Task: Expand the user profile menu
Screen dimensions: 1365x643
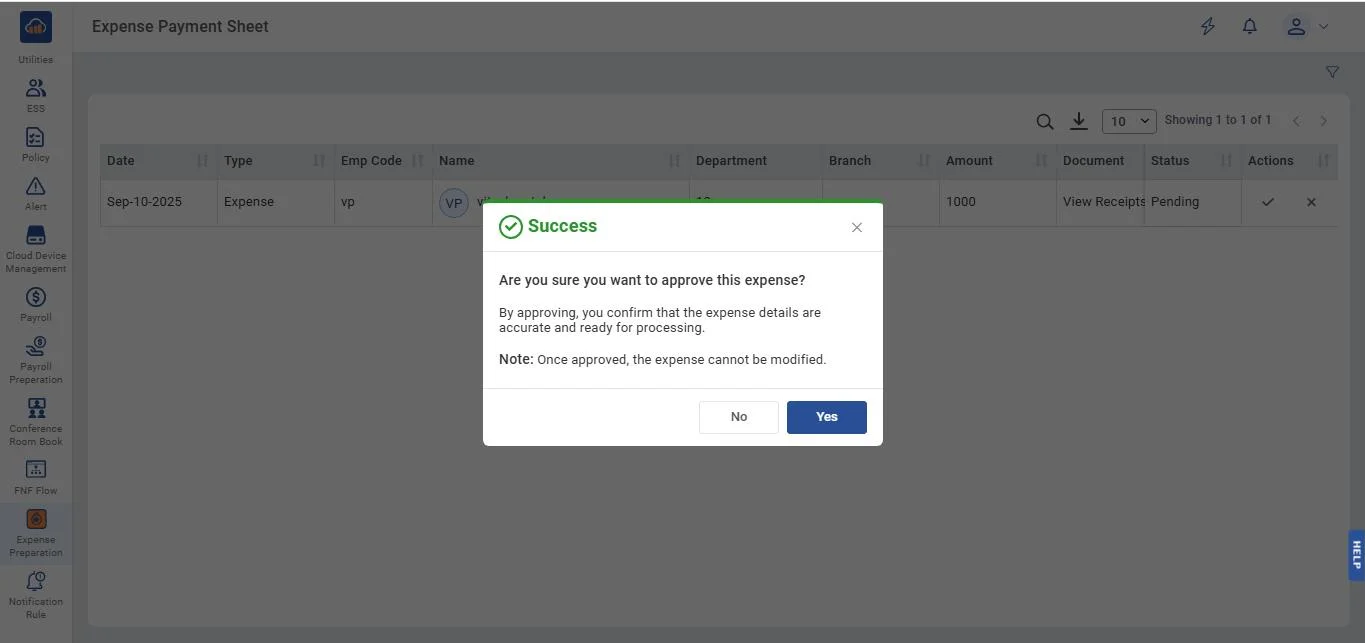Action: (1306, 27)
